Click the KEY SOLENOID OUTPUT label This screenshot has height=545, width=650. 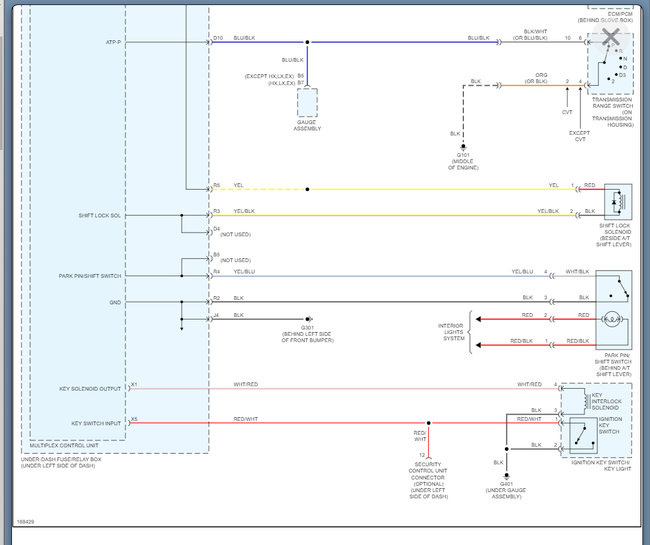click(90, 389)
